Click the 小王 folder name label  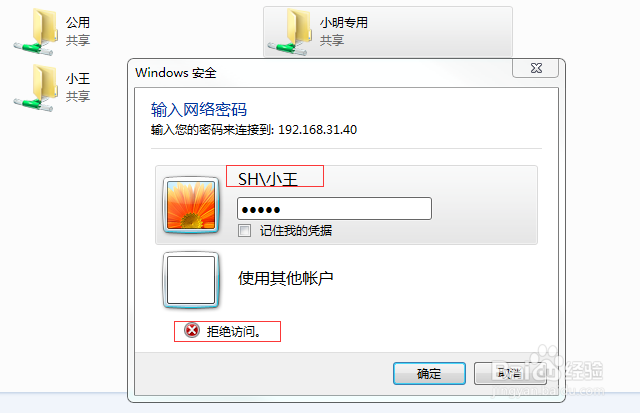(78, 78)
